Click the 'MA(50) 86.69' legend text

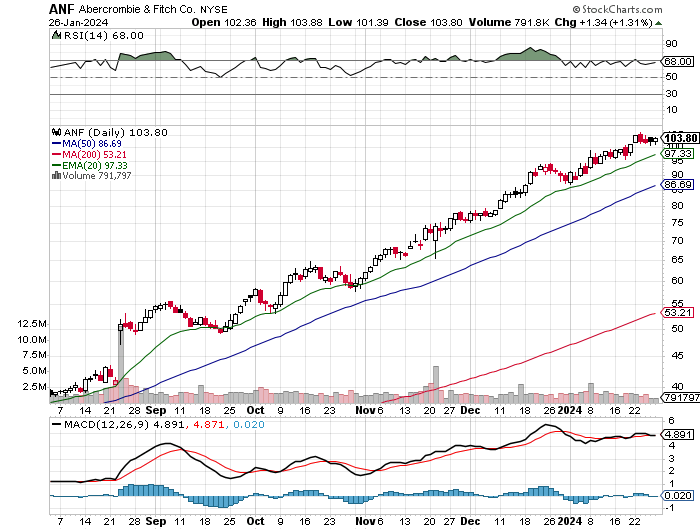pyautogui.click(x=92, y=143)
